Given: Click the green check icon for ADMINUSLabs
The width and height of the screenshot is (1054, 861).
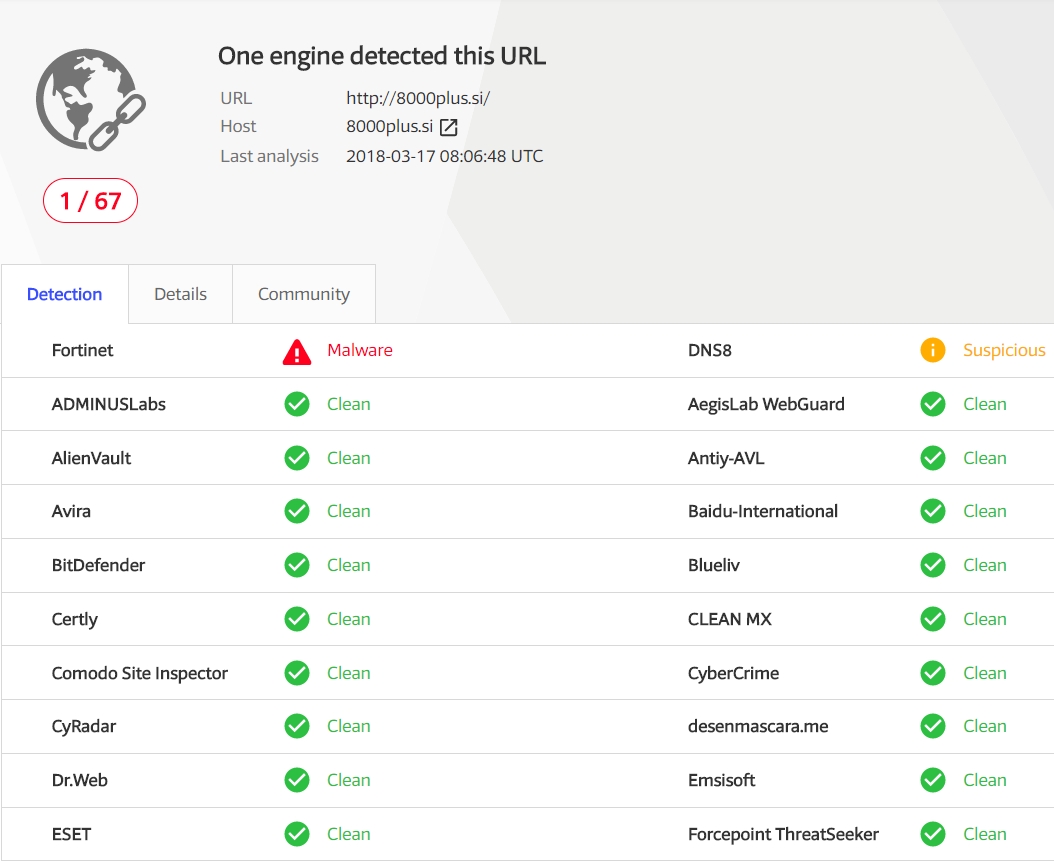Looking at the screenshot, I should tap(297, 404).
